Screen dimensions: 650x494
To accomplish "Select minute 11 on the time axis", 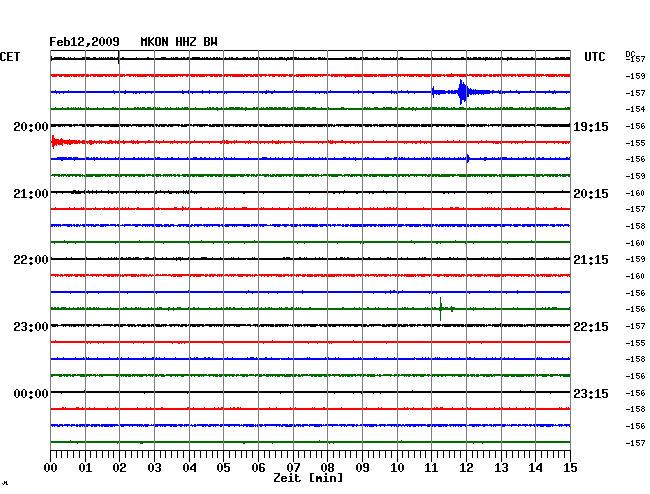I will point(432,467).
